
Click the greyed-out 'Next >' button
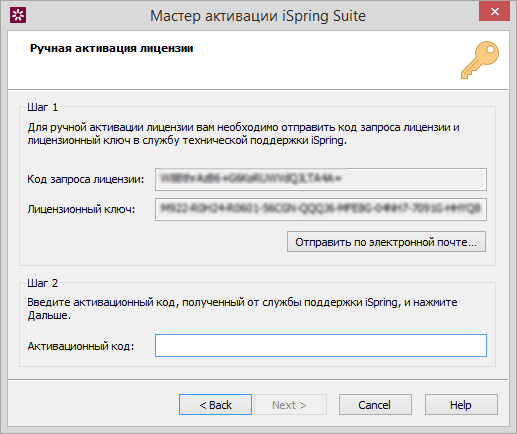[290, 405]
